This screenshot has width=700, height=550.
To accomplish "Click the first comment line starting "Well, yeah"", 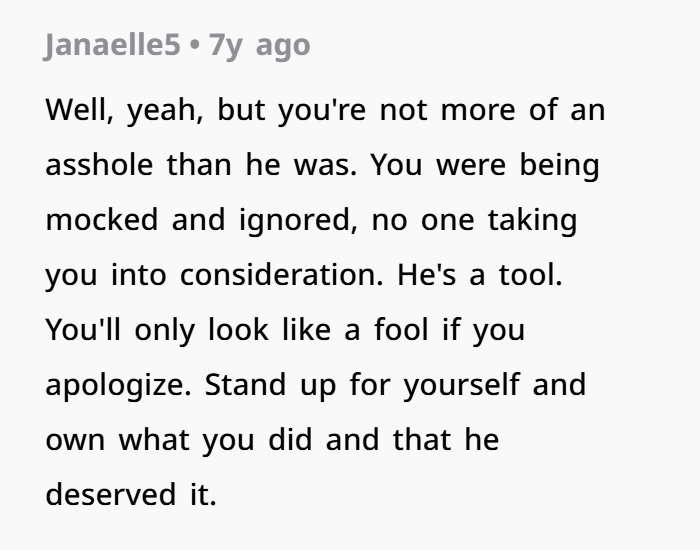I will pyautogui.click(x=325, y=110).
